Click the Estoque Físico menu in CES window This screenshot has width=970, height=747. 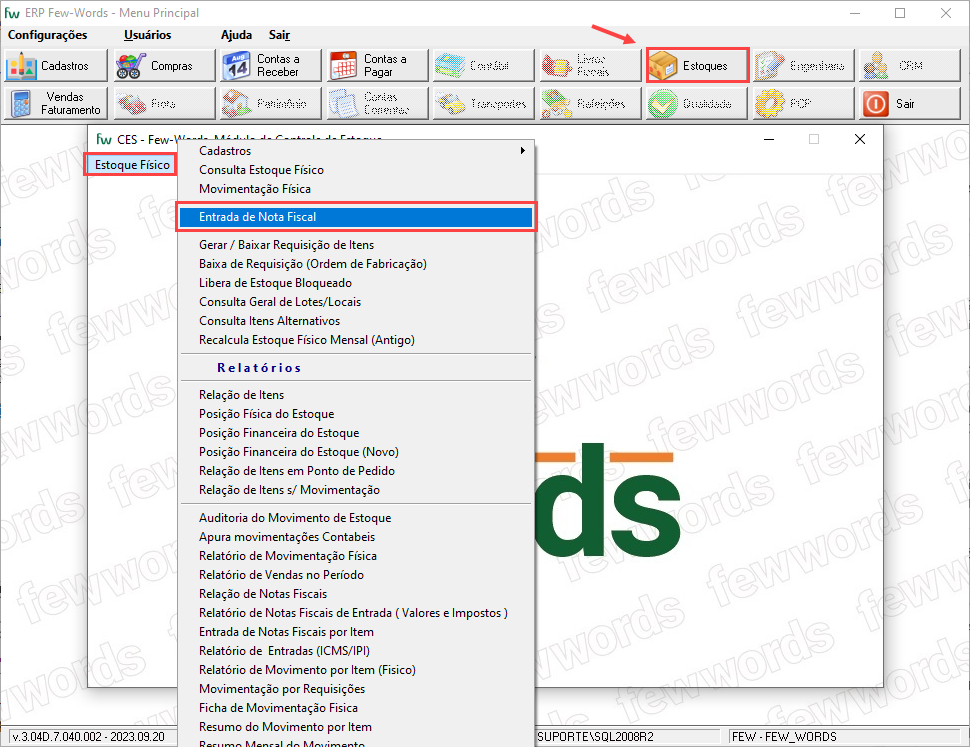[x=132, y=165]
